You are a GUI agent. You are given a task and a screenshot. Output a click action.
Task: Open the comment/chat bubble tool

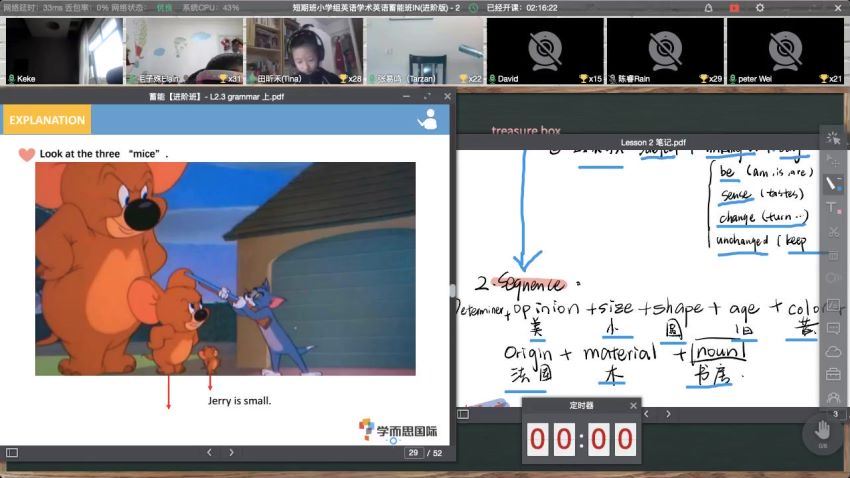click(833, 328)
